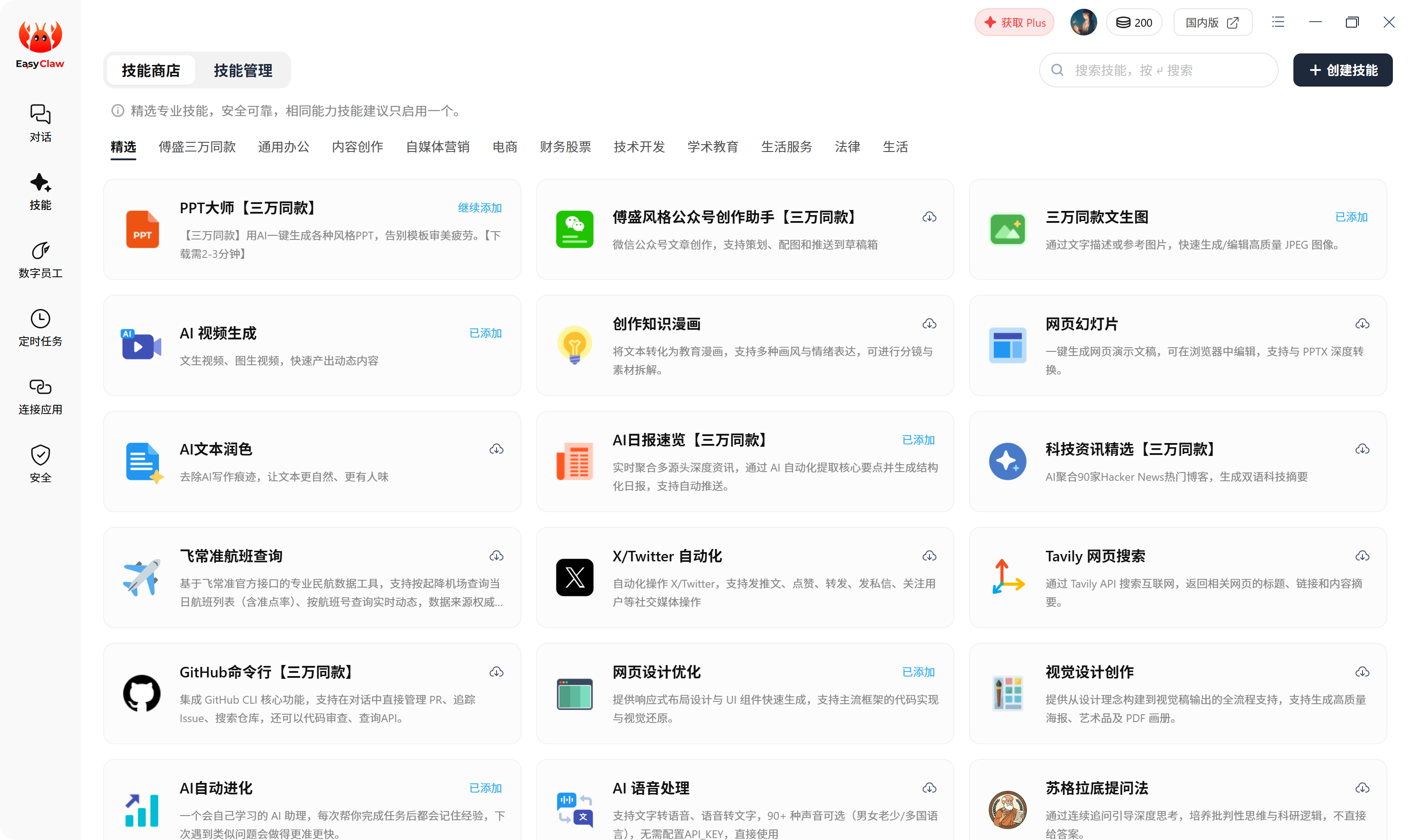The width and height of the screenshot is (1415, 840).
Task: Click 已添加 on 网页设计优化 card
Action: [918, 672]
